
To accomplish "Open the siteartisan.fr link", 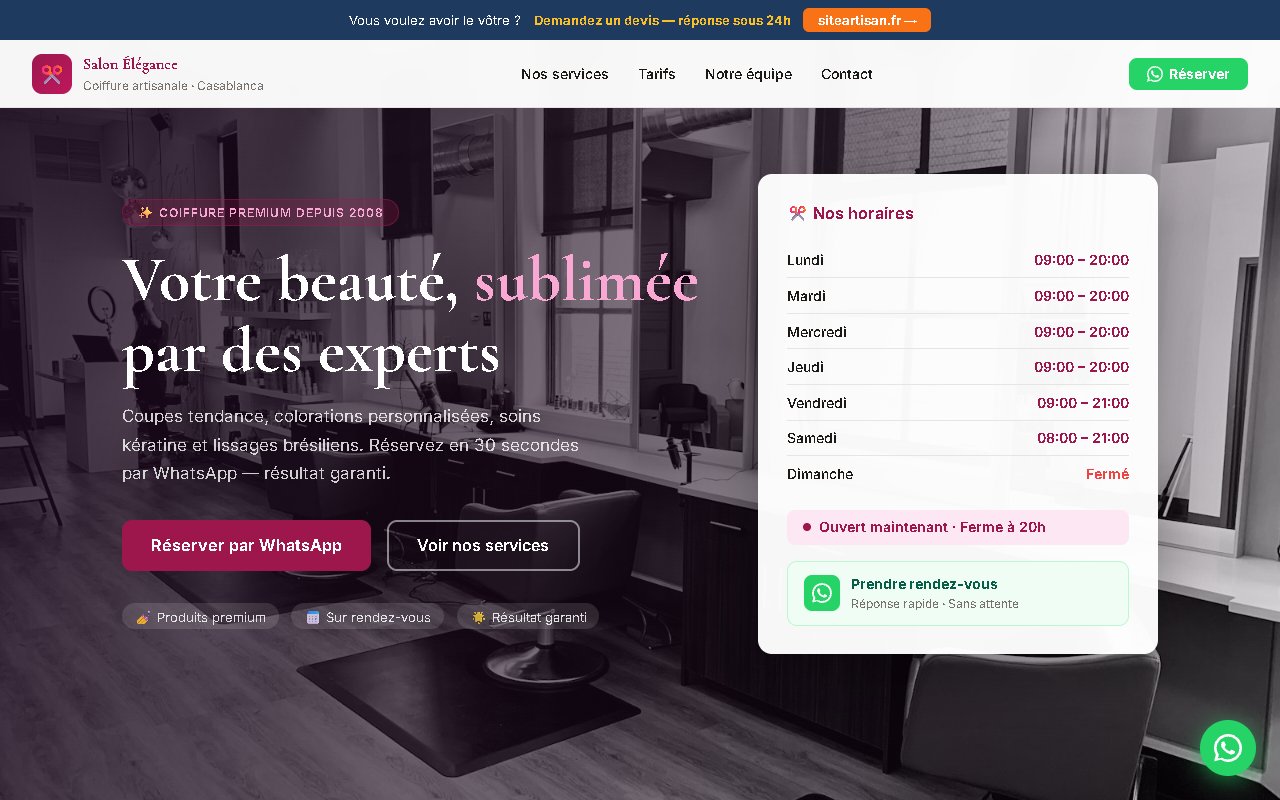I will pyautogui.click(x=866, y=19).
